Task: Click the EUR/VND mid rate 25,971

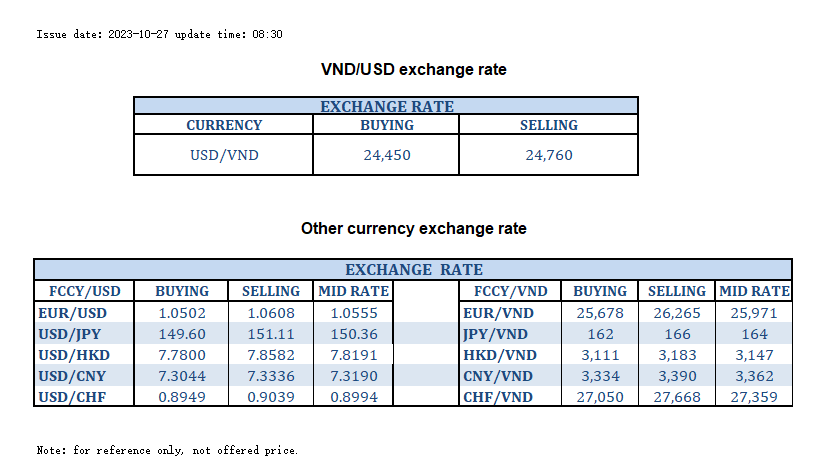Action: pos(755,313)
